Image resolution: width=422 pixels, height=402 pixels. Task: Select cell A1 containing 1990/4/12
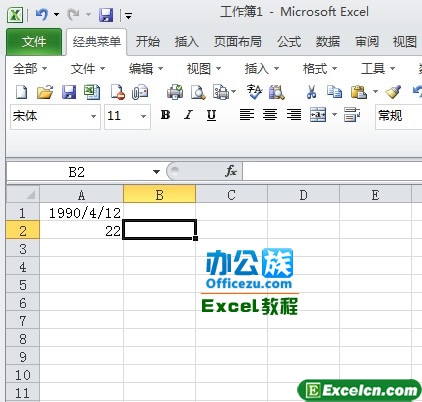(x=81, y=212)
